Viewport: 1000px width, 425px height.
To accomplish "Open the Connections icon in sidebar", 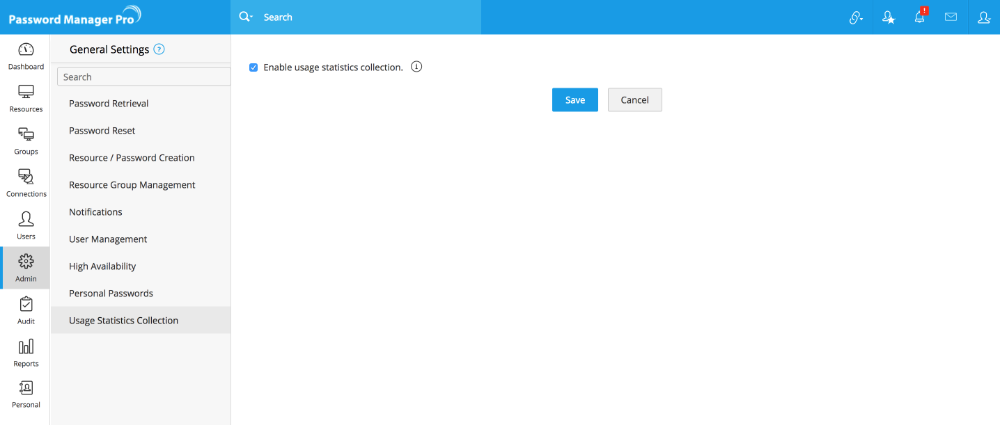I will coord(26,177).
